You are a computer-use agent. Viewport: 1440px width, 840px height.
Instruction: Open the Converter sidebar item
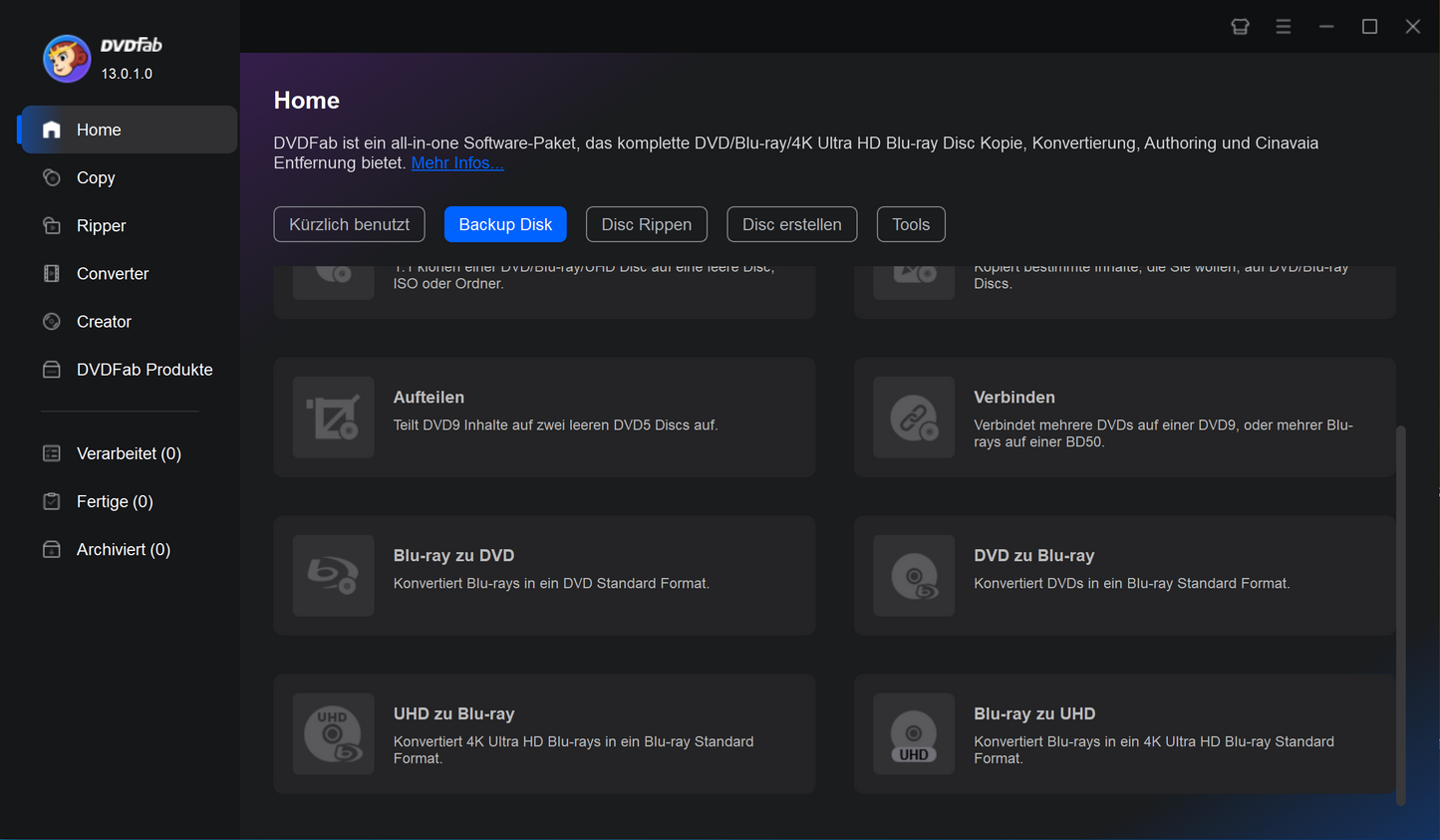coord(112,274)
